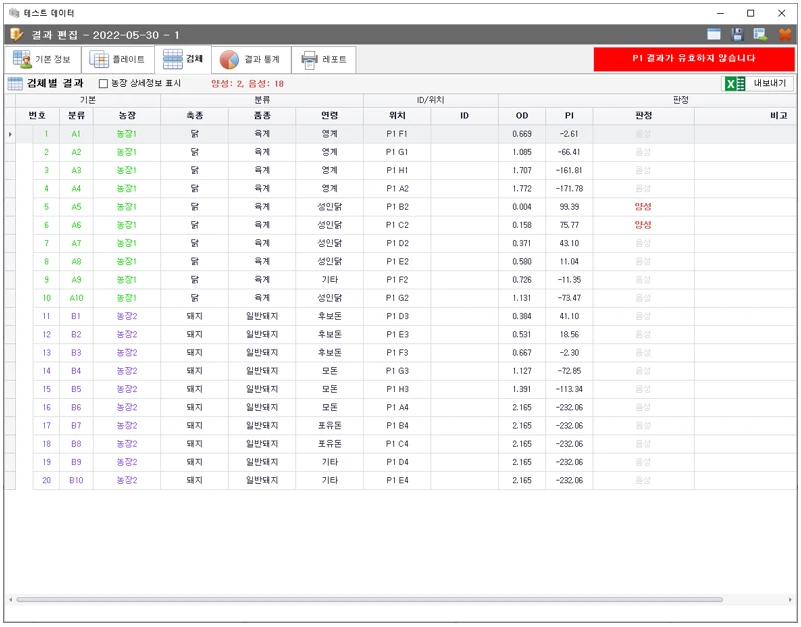Click position P1 E4
Viewport: 801px width, 627px height.
click(397, 480)
